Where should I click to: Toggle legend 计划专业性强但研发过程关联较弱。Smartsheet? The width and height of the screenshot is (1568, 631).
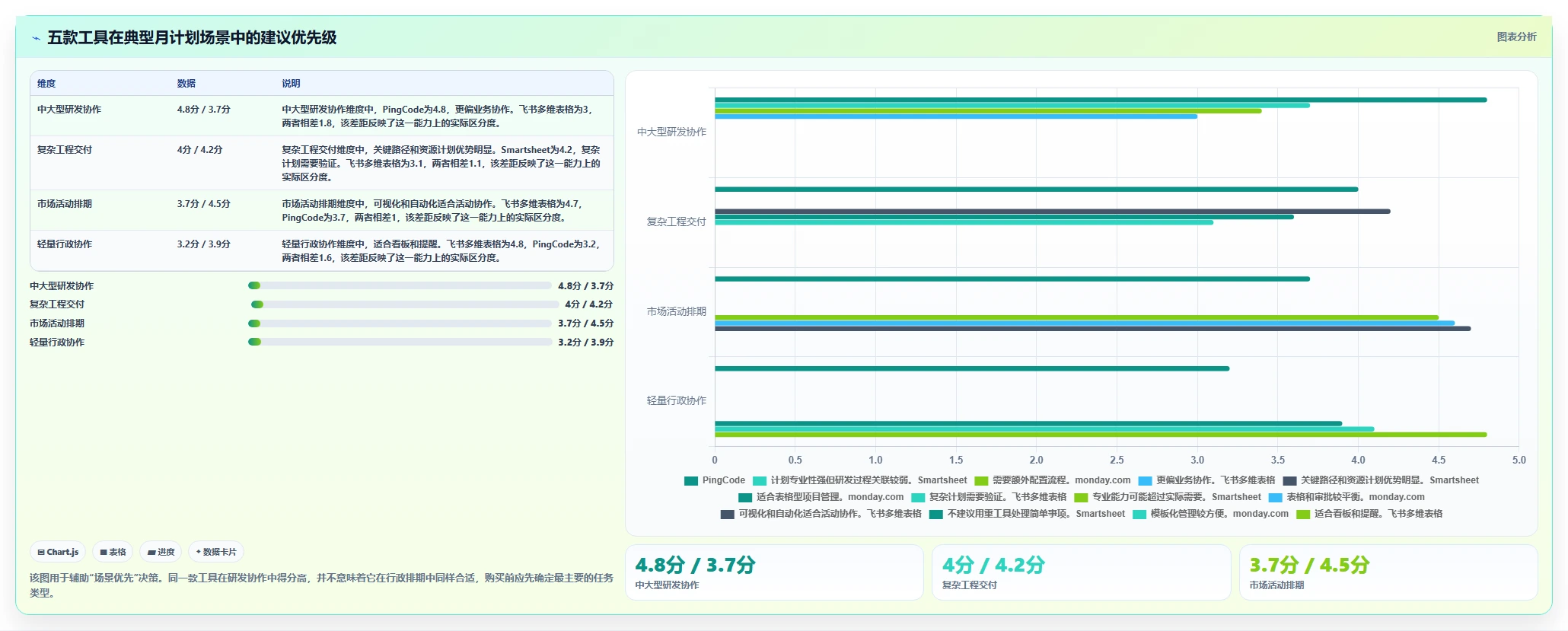pyautogui.click(x=860, y=480)
